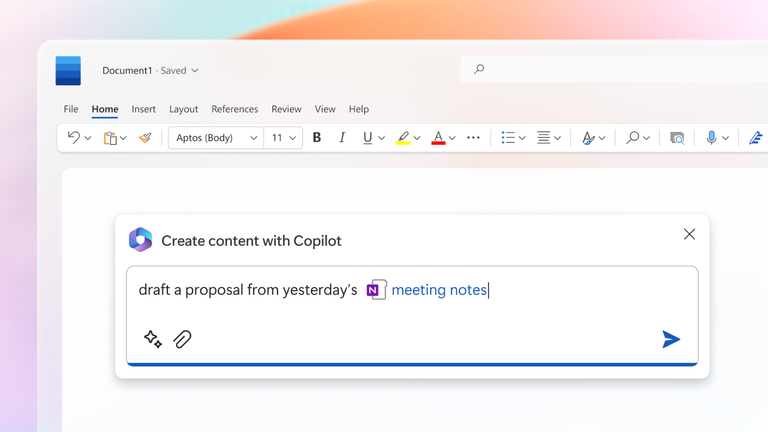The height and width of the screenshot is (432, 768).
Task: Click inside the Copilot prompt text box
Action: click(412, 315)
